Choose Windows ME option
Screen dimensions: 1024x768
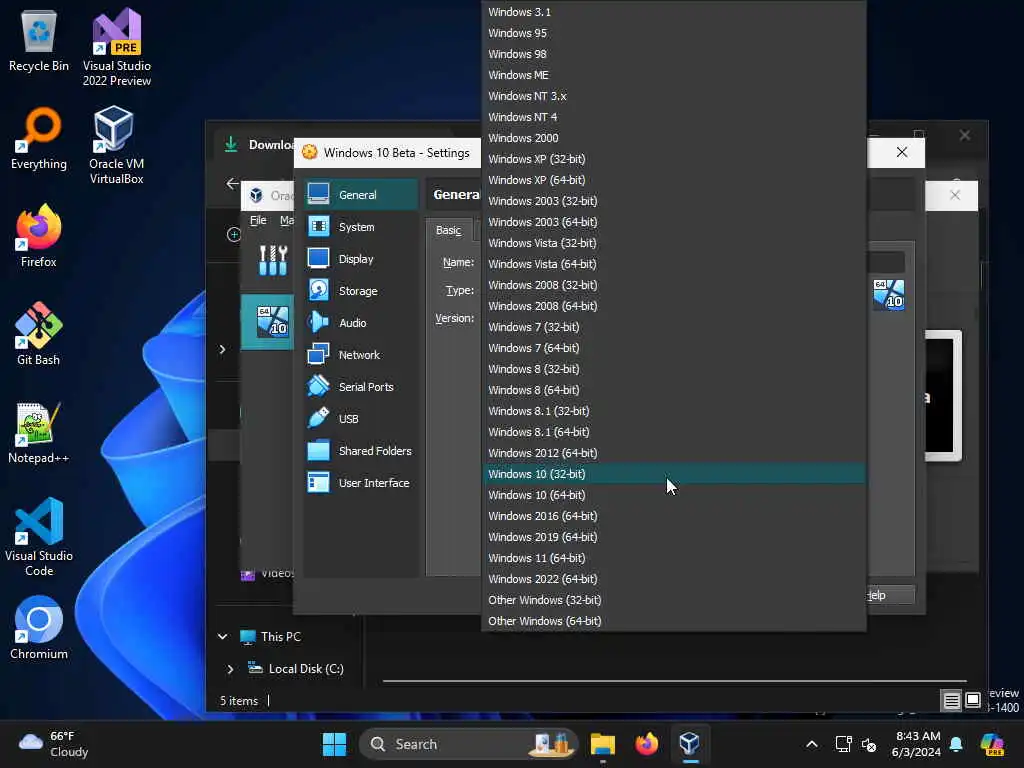[674, 74]
